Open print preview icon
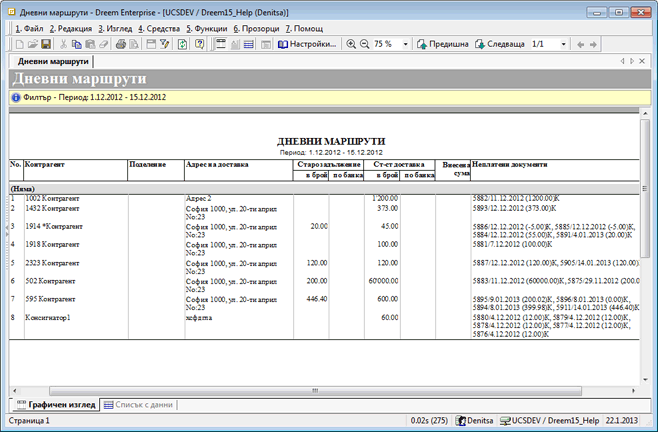Screen dimensions: 658x432 point(133,44)
